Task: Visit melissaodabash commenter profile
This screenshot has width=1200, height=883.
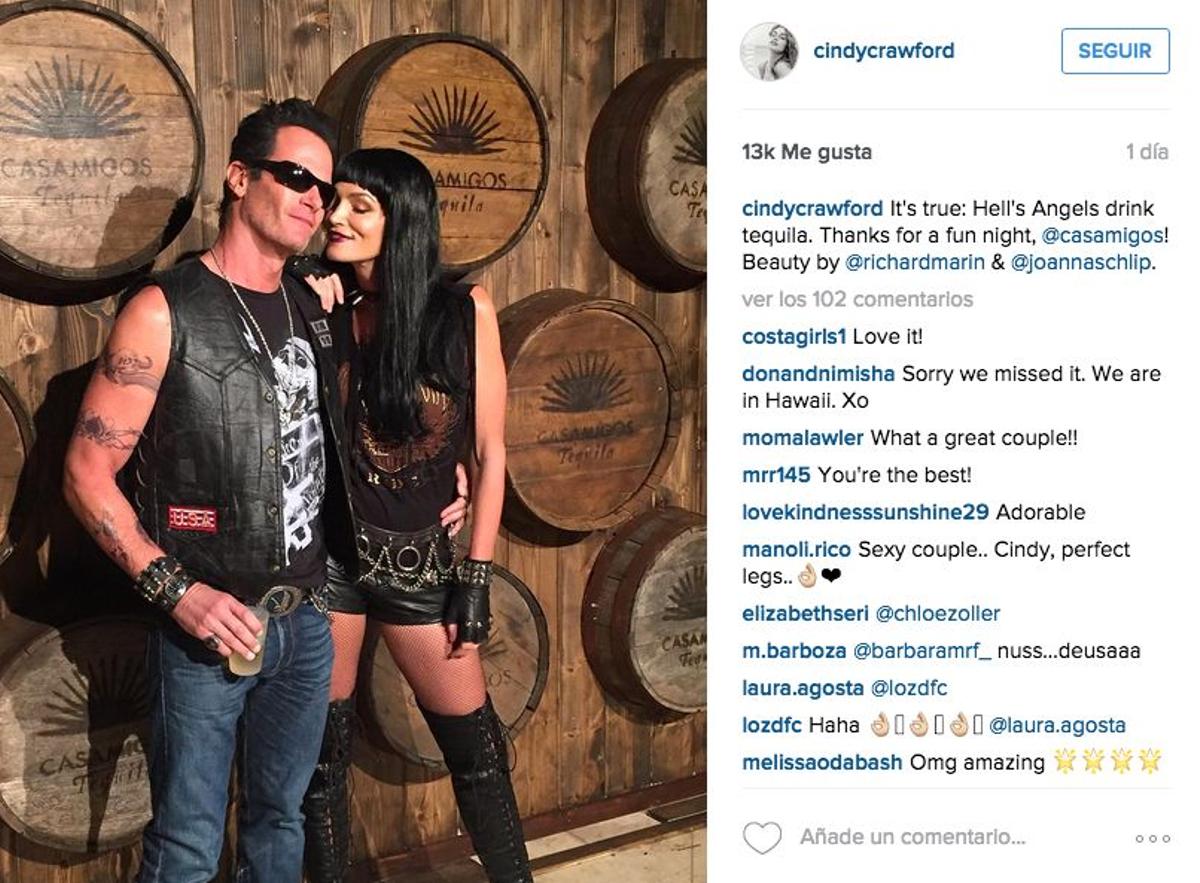Action: click(823, 762)
